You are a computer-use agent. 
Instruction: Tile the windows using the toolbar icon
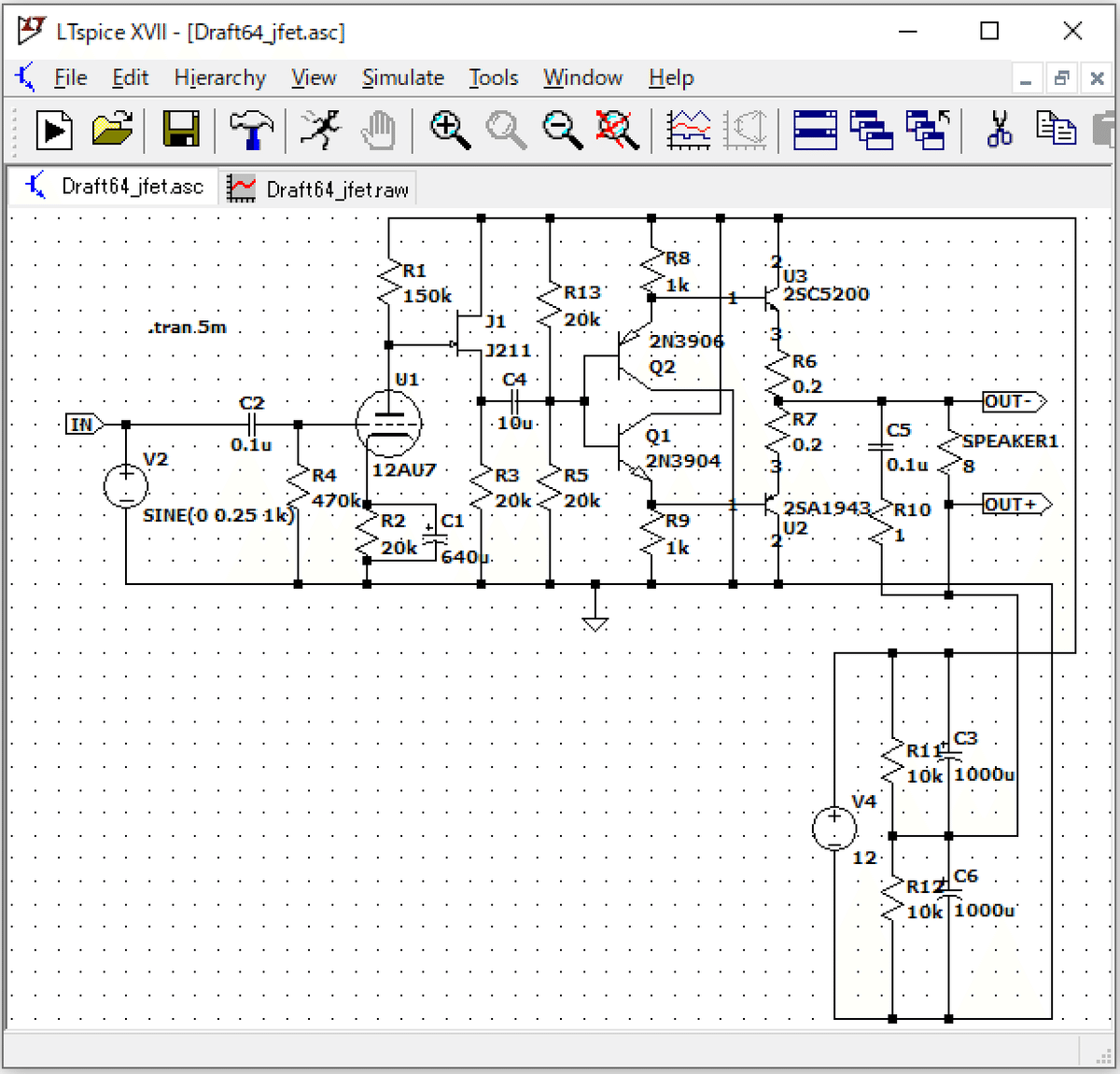[x=815, y=130]
